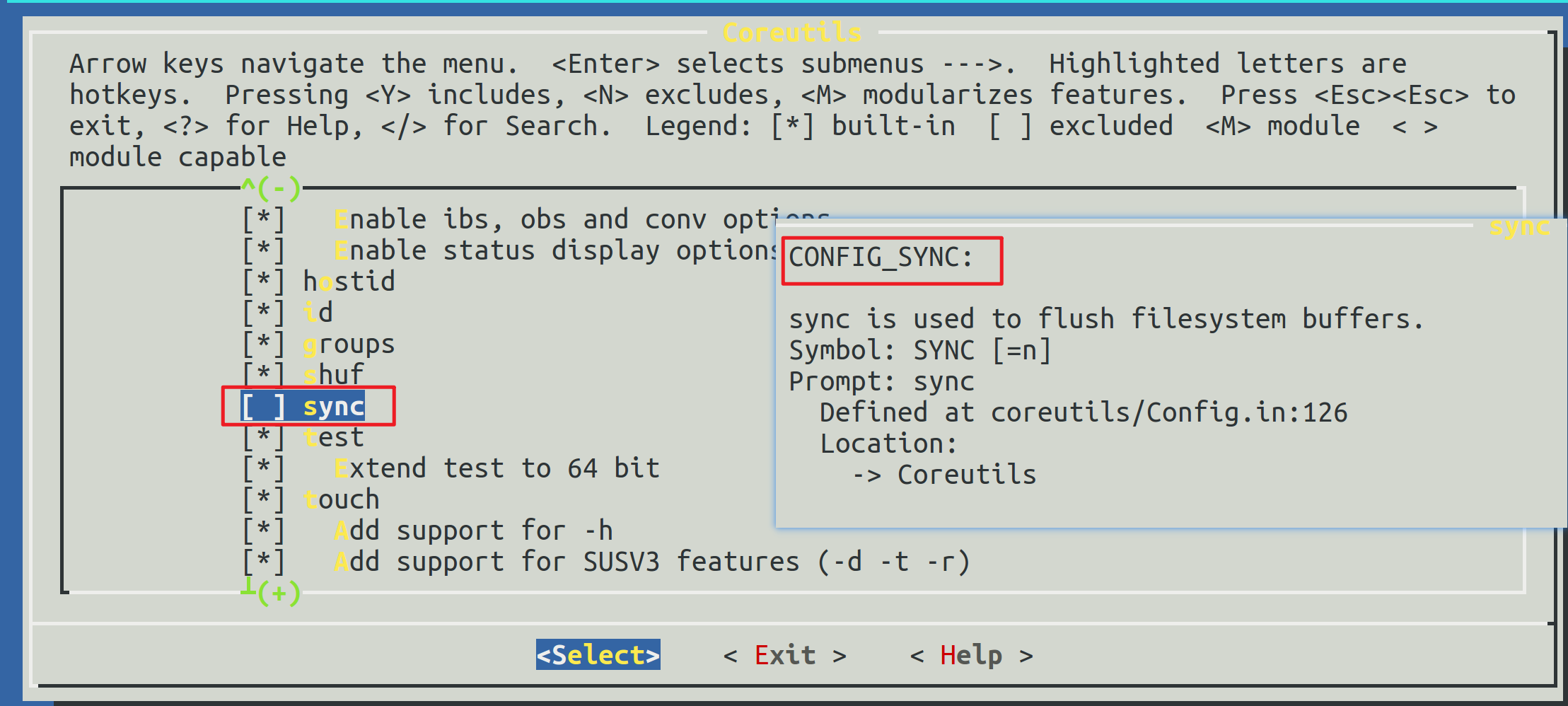
Task: Toggle the hostid checkbox
Action: pyautogui.click(x=263, y=282)
